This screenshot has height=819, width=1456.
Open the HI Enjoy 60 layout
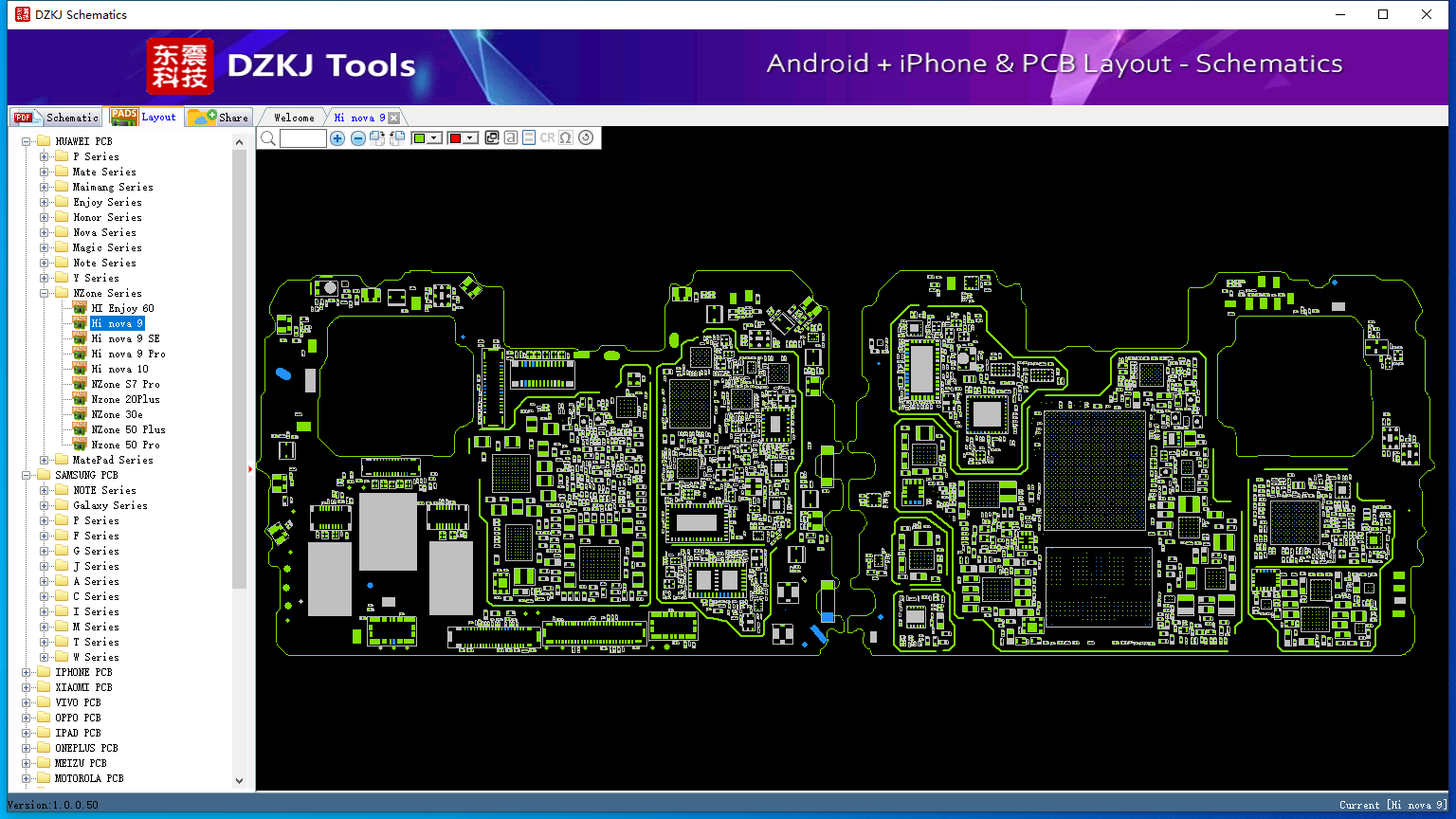(122, 308)
